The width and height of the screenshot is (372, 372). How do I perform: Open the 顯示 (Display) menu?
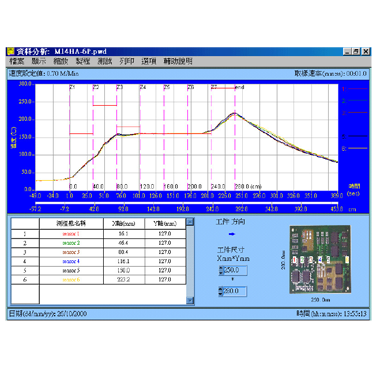[x=39, y=61]
